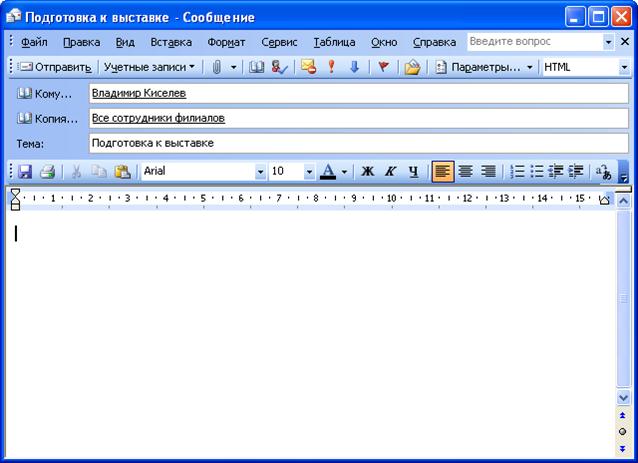Open the paperclip attach options arrow

[234, 67]
